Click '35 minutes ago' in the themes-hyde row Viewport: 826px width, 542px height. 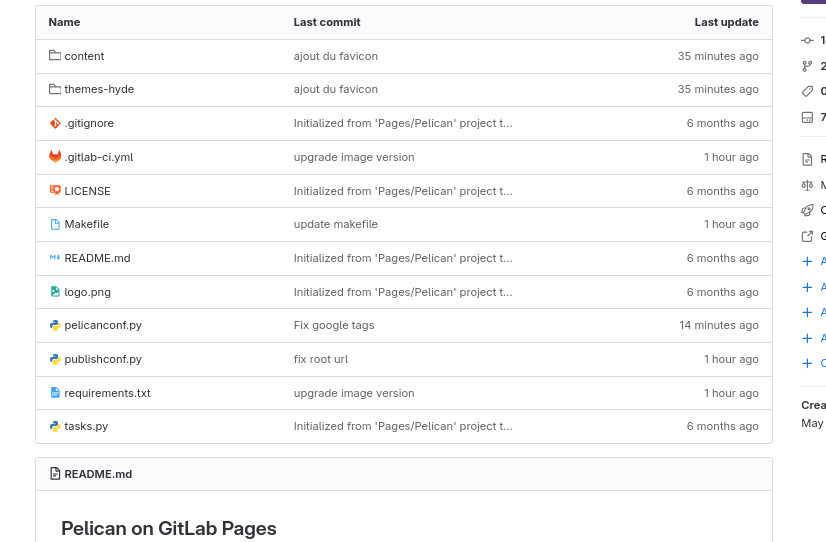click(x=718, y=89)
